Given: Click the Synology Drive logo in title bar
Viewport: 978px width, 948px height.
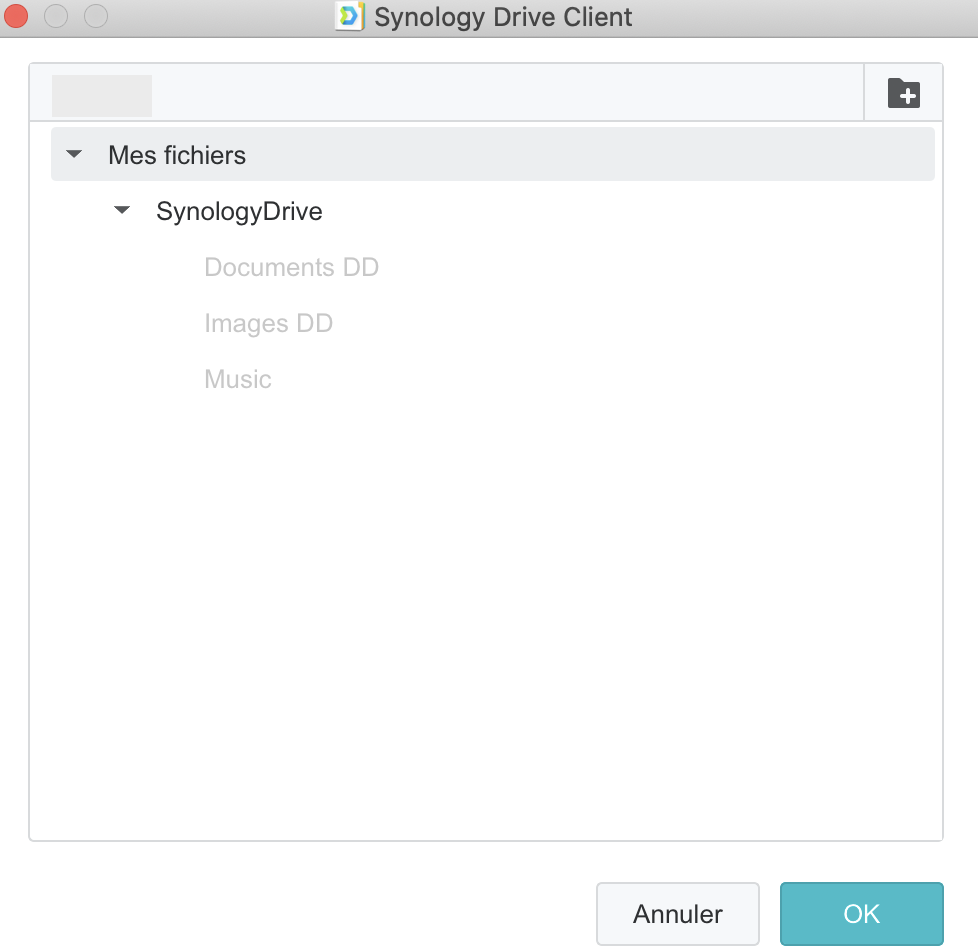Looking at the screenshot, I should tap(349, 16).
